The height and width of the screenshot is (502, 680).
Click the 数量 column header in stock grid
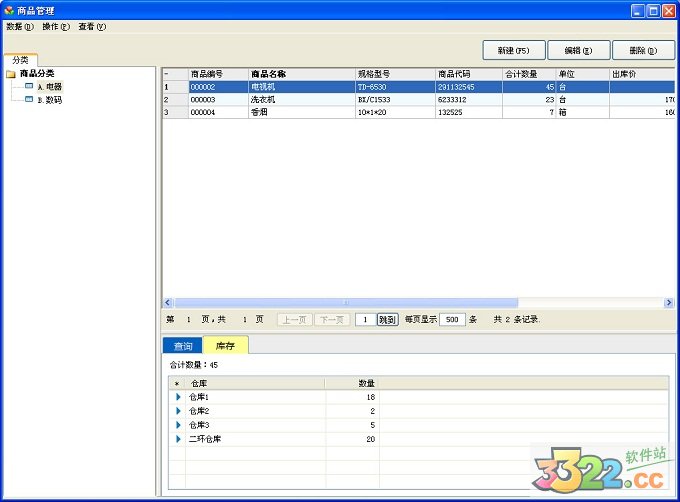(352, 383)
